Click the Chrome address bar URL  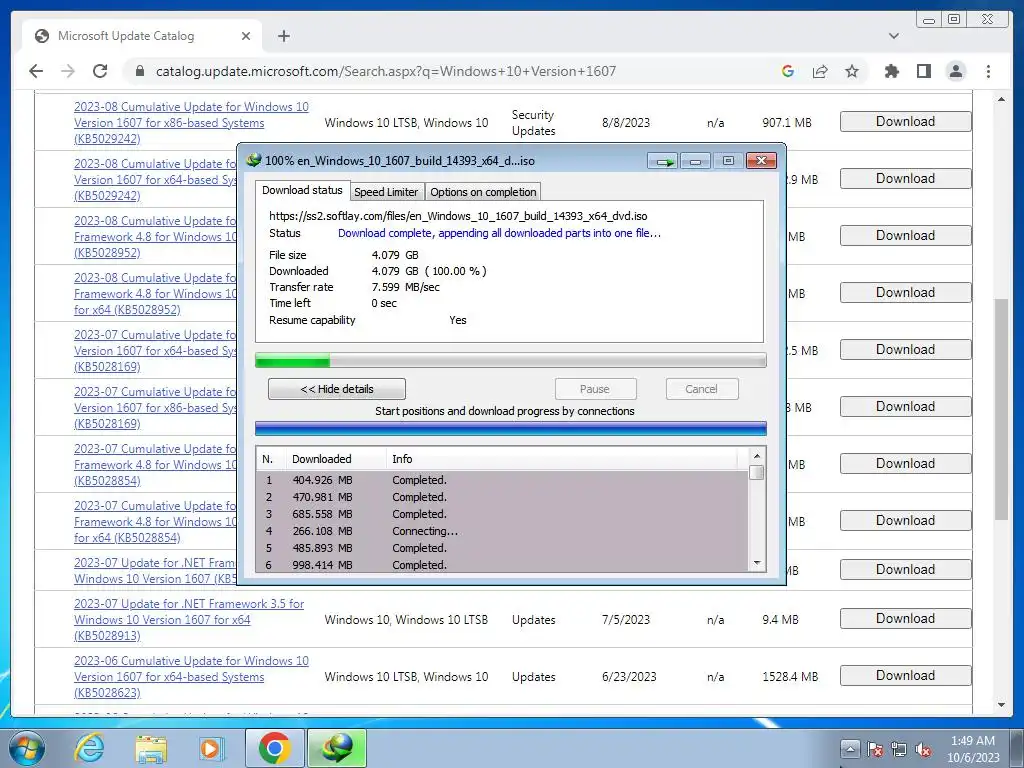(x=385, y=71)
